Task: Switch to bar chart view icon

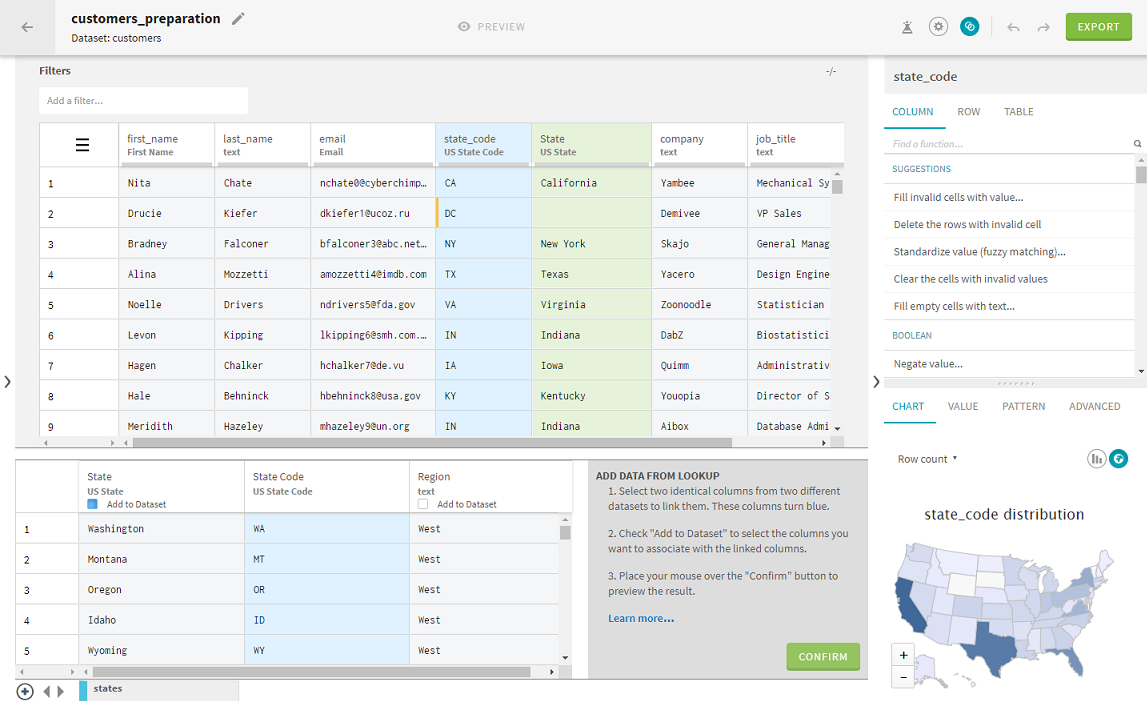Action: [x=1097, y=459]
